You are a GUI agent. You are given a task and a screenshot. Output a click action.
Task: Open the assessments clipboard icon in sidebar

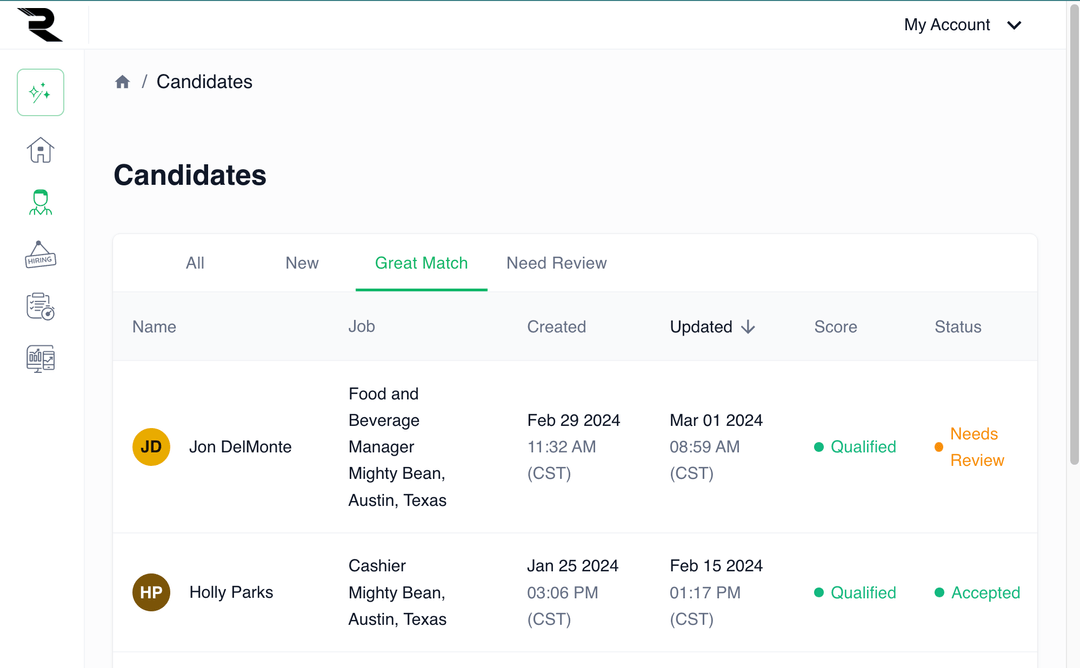(x=40, y=306)
